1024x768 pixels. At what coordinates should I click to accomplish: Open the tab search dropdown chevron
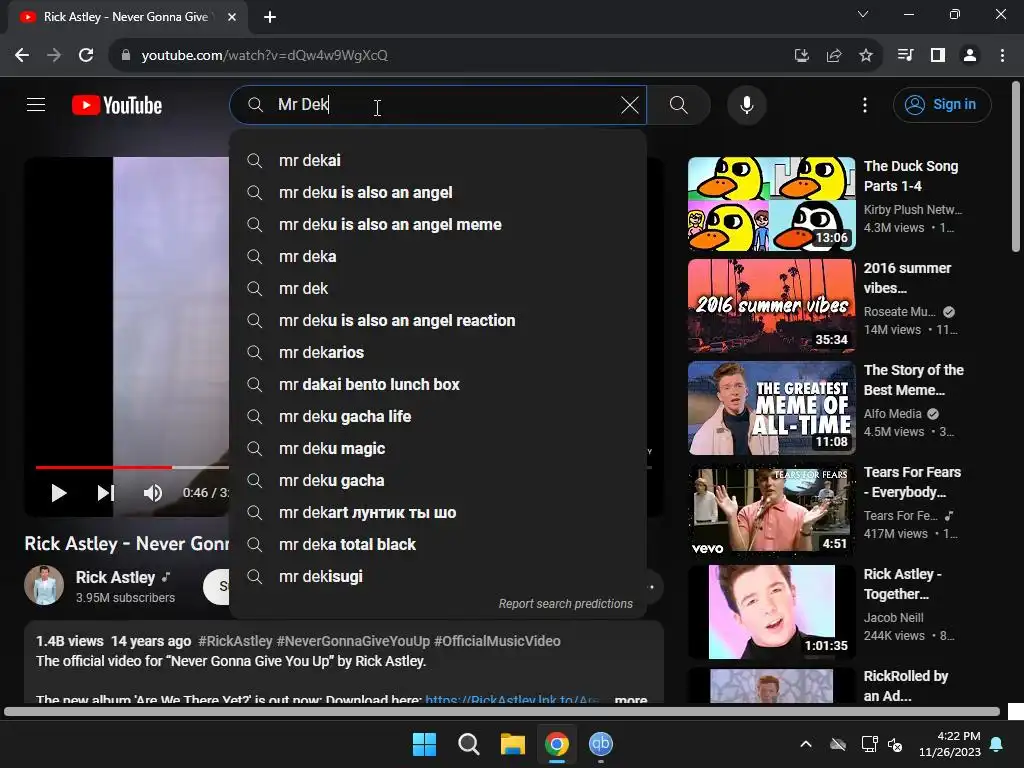(863, 14)
